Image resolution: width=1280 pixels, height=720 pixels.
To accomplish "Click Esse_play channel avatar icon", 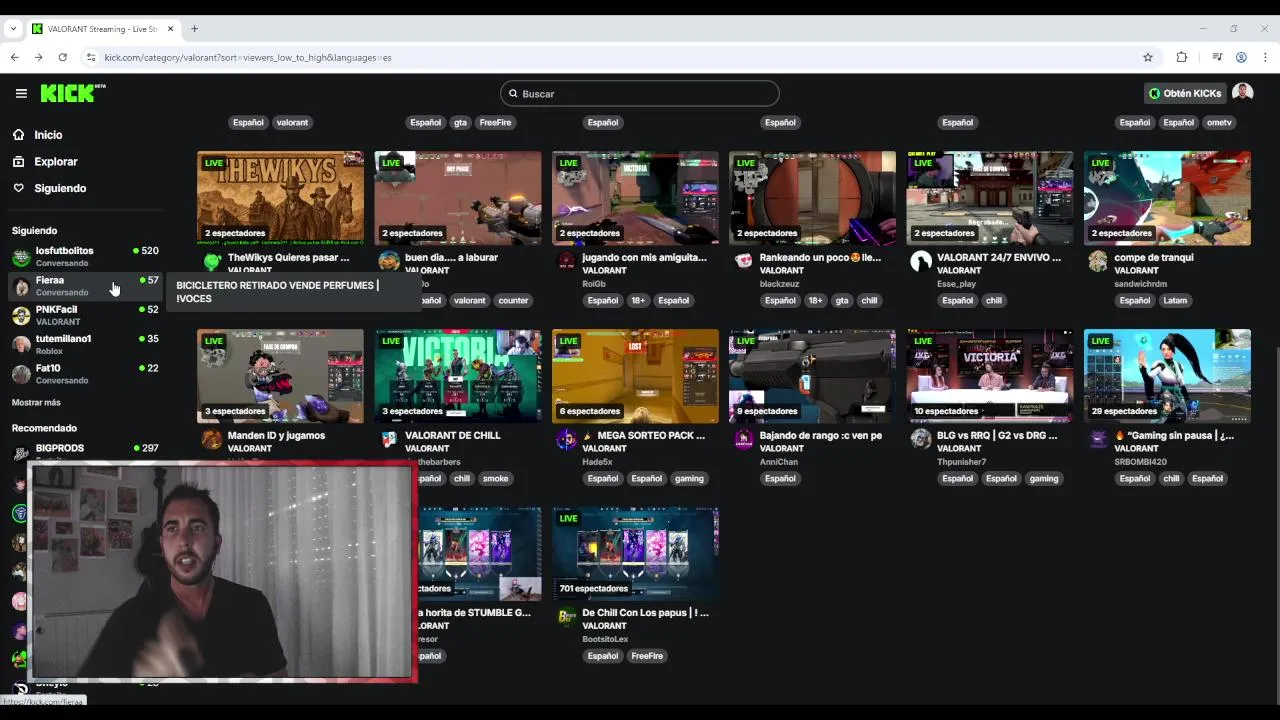I will (x=920, y=262).
